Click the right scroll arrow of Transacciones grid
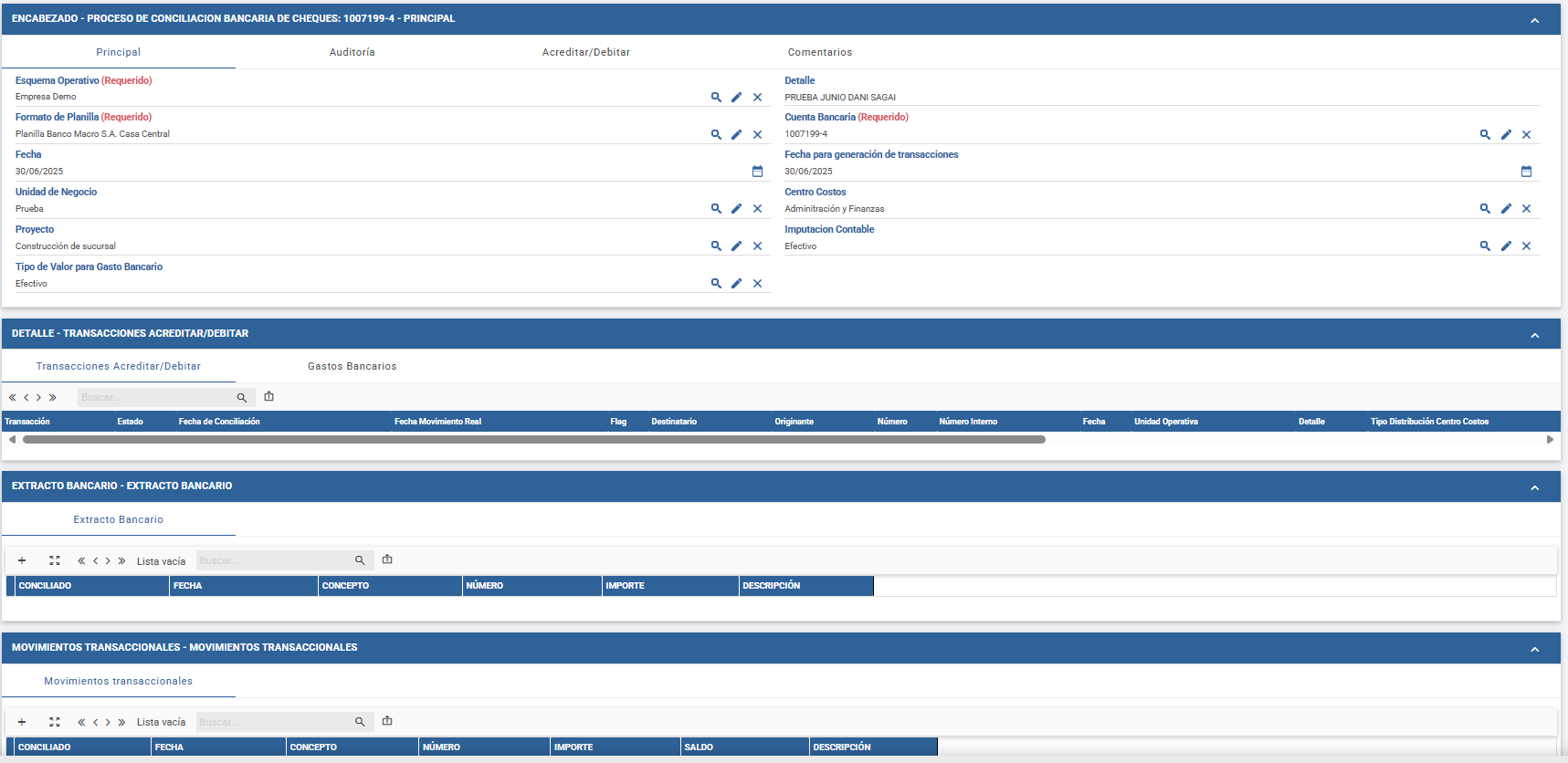This screenshot has height=763, width=1568. 1550,439
